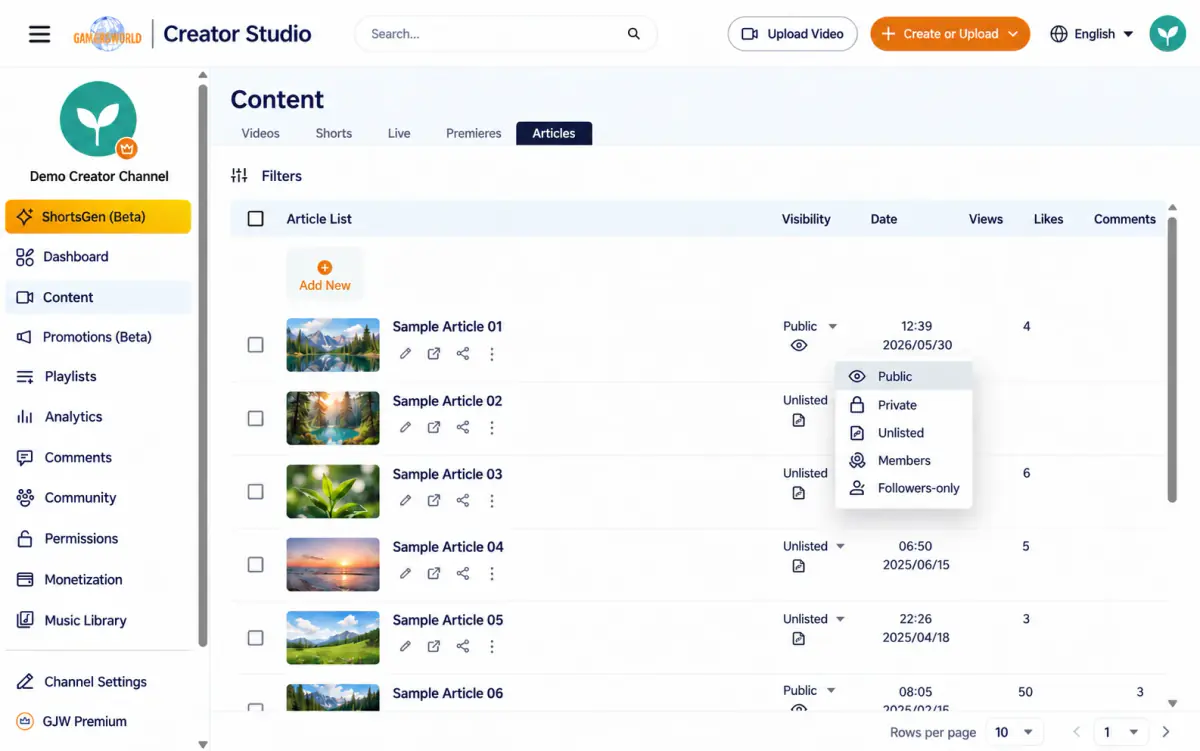Open the Sample Article 03 leaf thumbnail

click(x=333, y=492)
